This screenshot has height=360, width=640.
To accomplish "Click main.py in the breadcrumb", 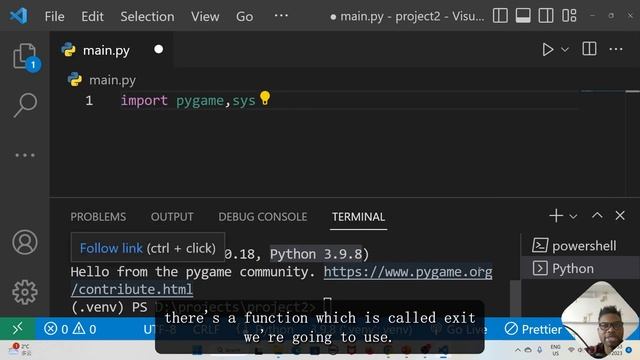I will click(x=112, y=80).
